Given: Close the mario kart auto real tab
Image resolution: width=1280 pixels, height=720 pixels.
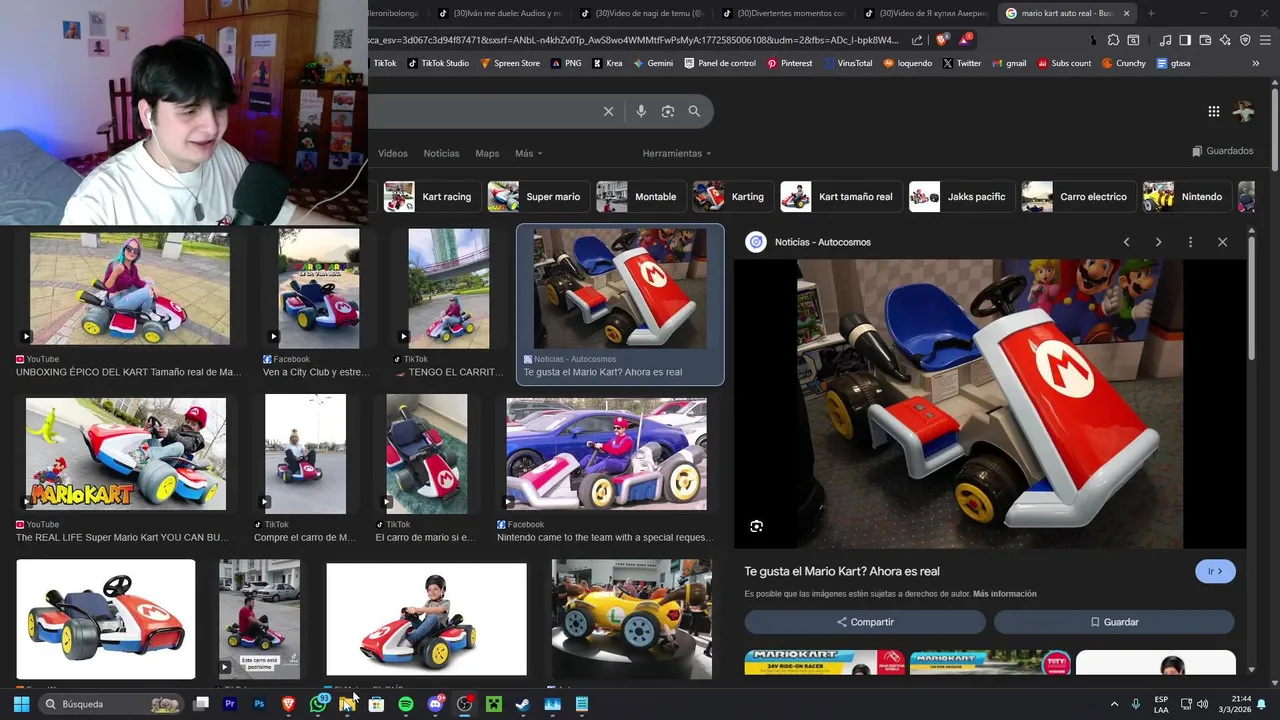Looking at the screenshot, I should coord(1127,13).
